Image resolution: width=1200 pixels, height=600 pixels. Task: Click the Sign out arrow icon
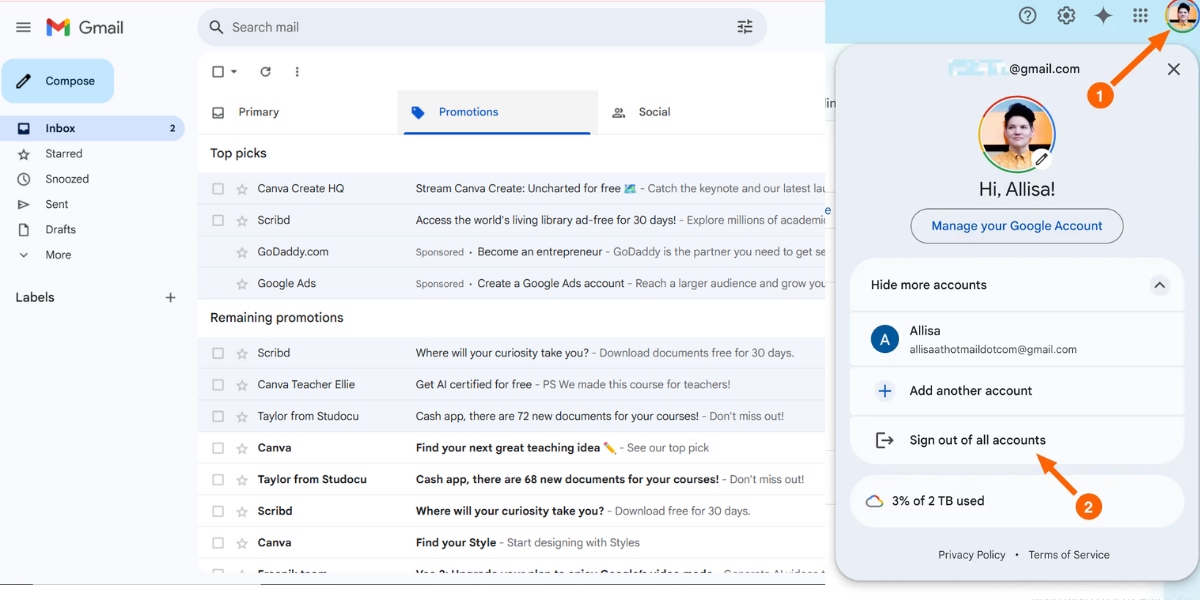884,440
